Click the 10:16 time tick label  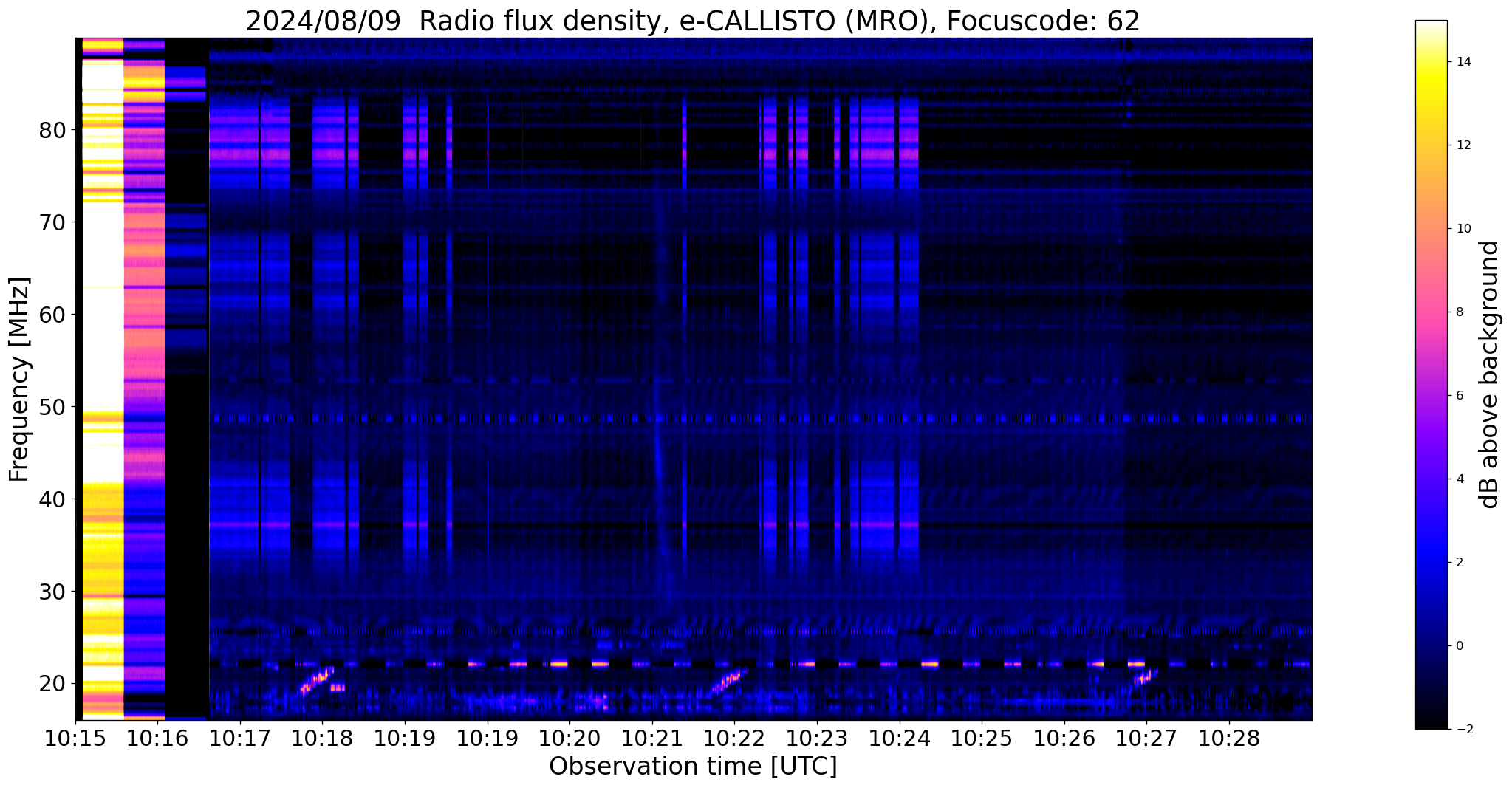[x=157, y=739]
